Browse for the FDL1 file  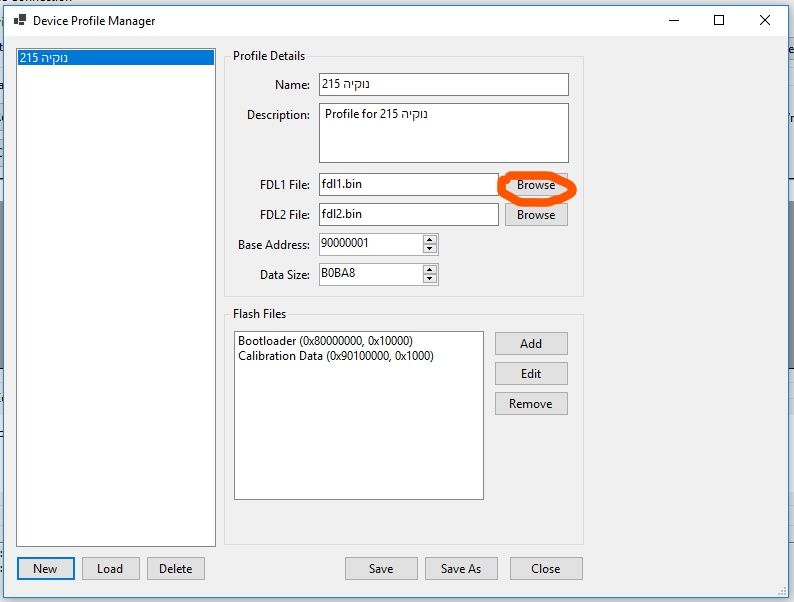536,185
